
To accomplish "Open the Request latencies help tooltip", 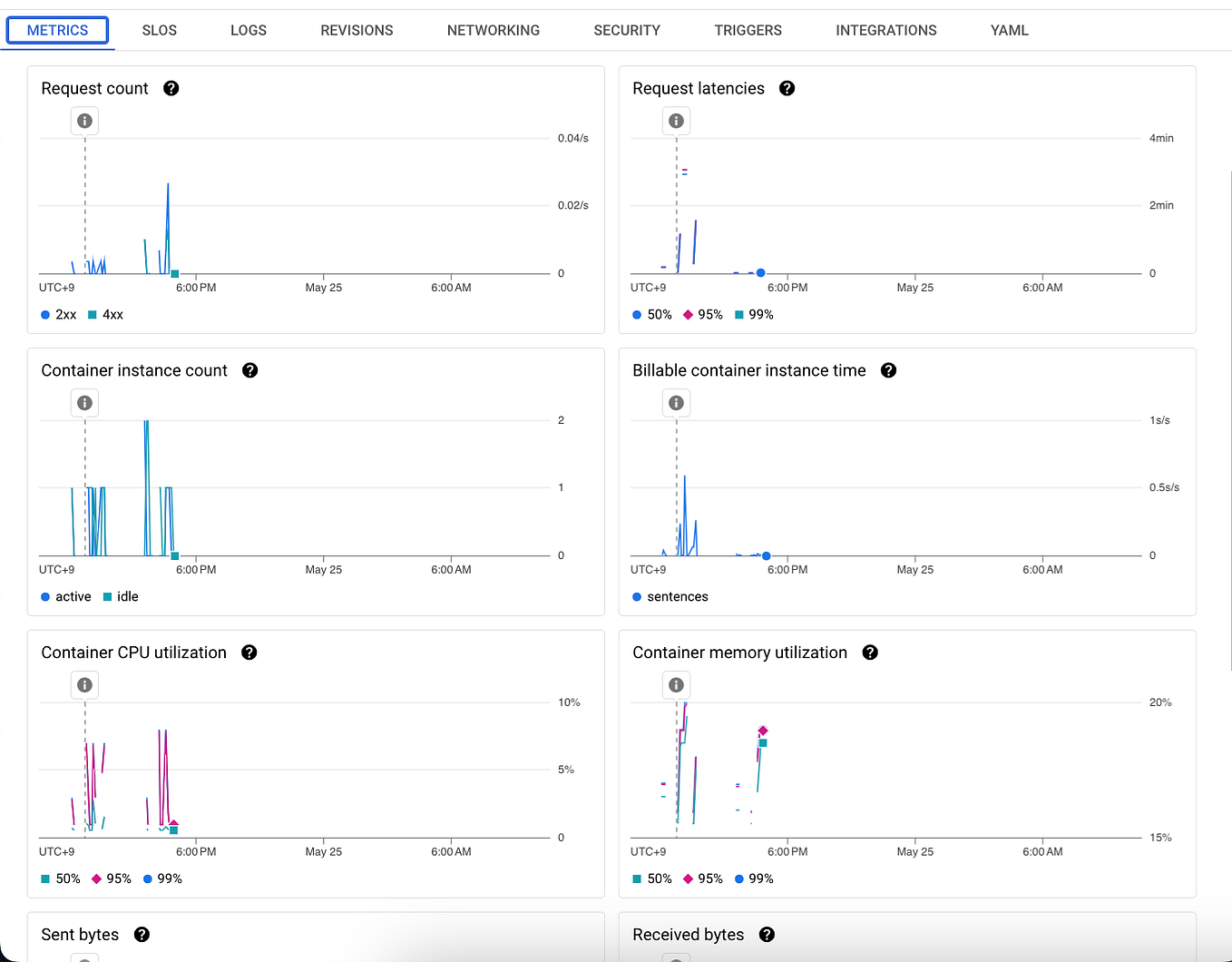I will (x=787, y=88).
